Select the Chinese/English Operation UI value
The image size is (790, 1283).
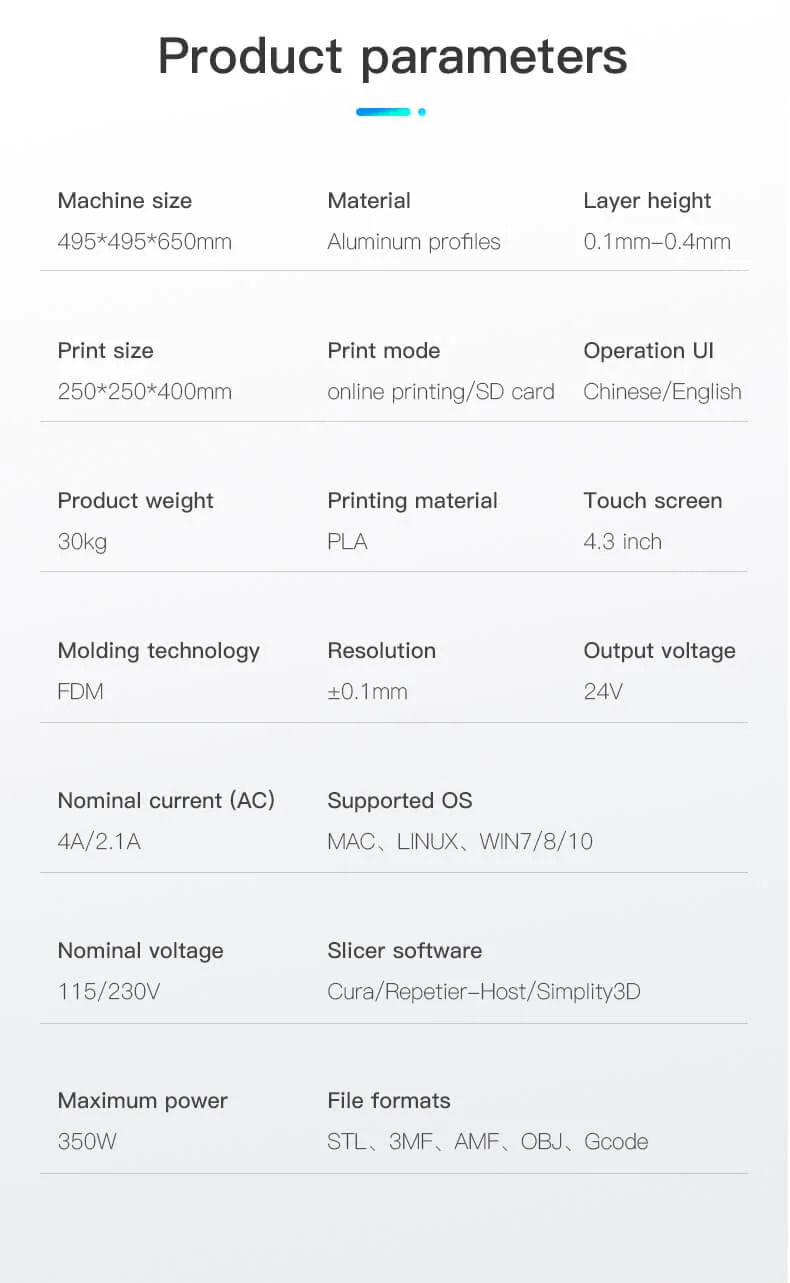(x=663, y=392)
